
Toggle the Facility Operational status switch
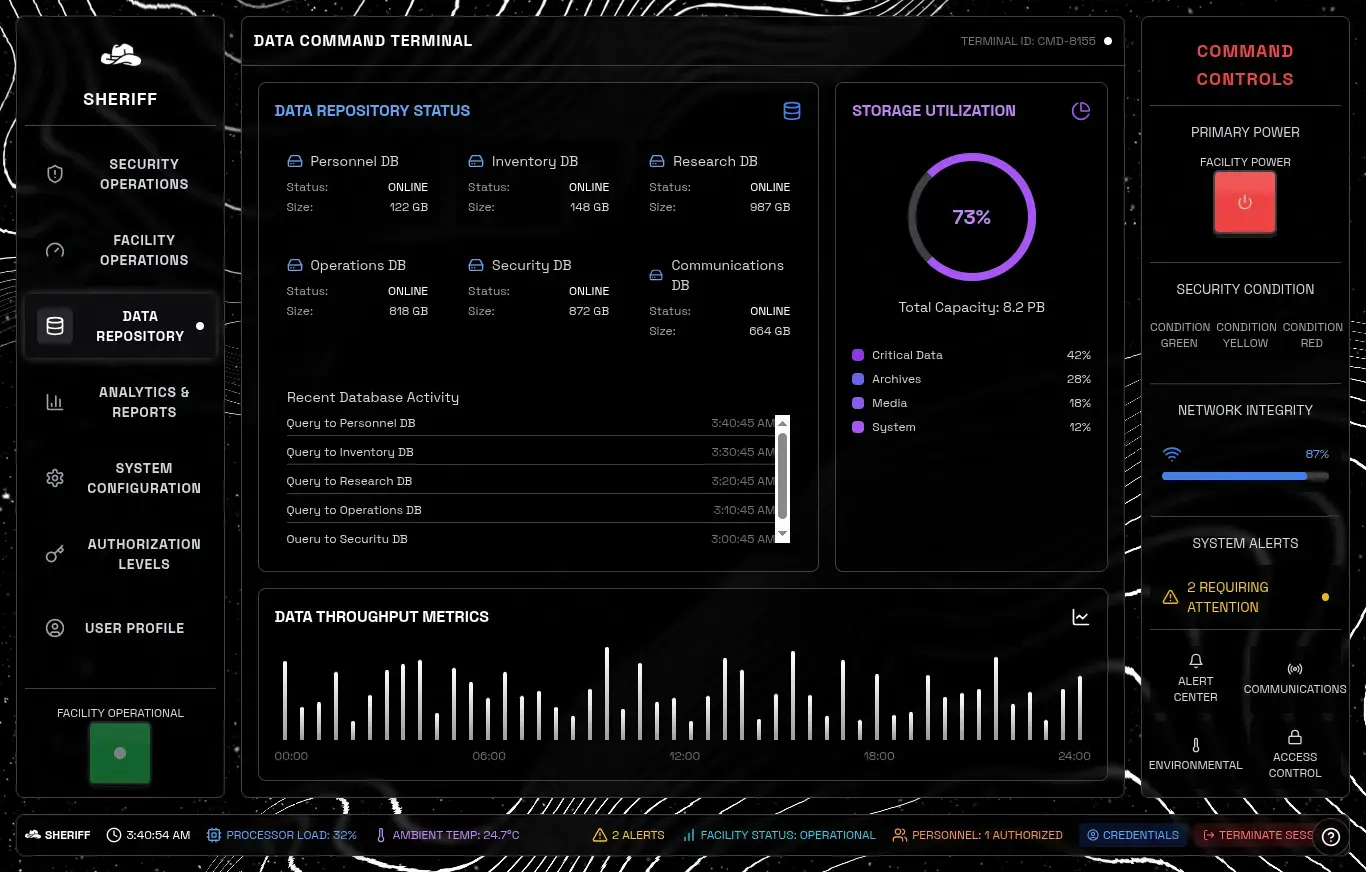point(120,752)
